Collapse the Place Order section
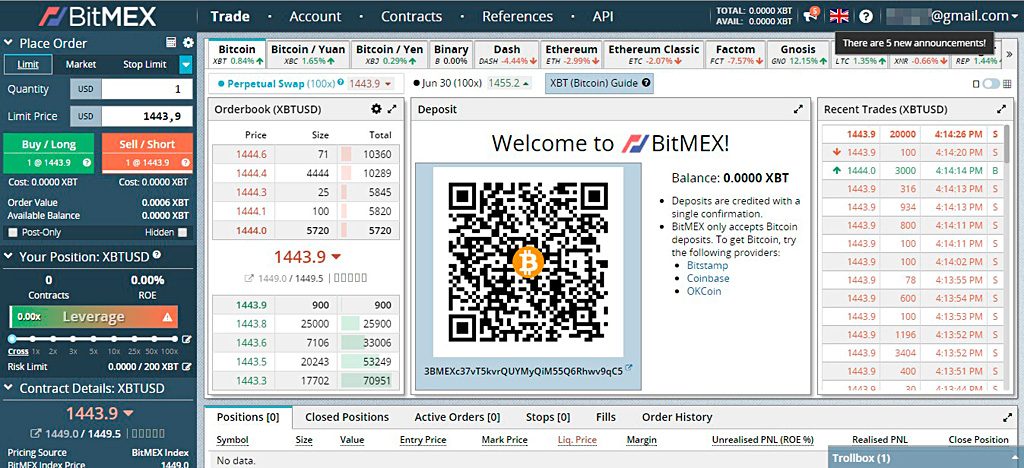The image size is (1024, 468). tap(8, 43)
